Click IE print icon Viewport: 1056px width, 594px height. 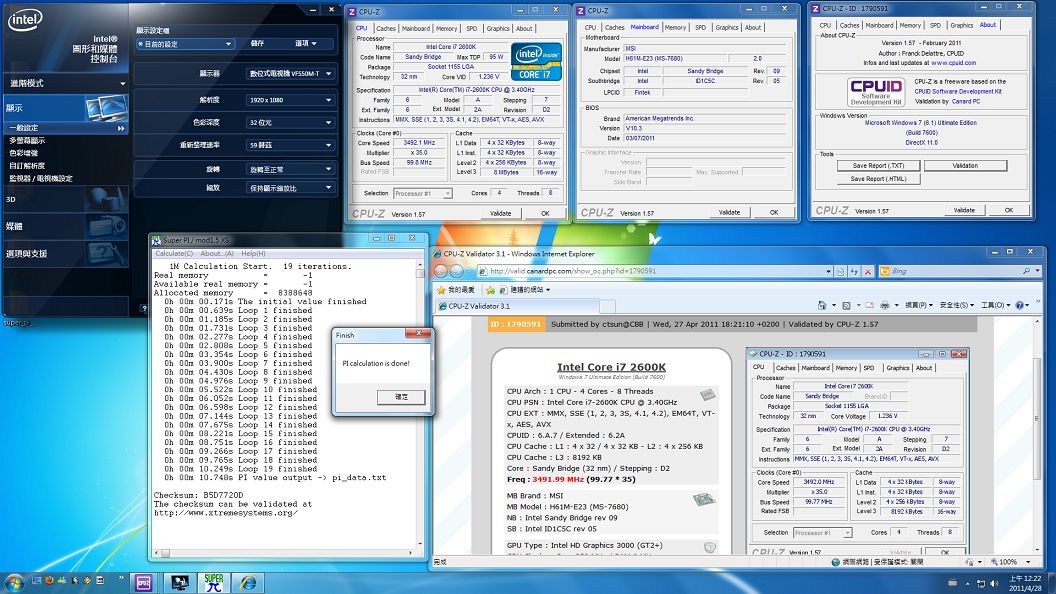pyautogui.click(x=885, y=305)
